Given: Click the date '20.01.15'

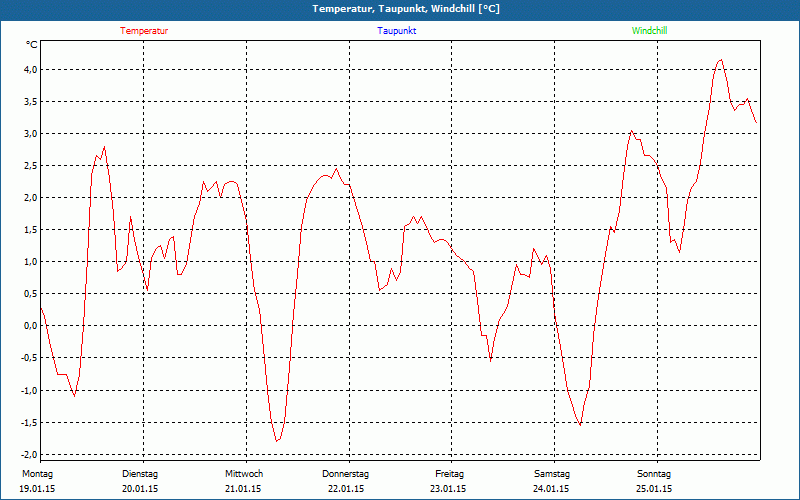Looking at the screenshot, I should (140, 489).
